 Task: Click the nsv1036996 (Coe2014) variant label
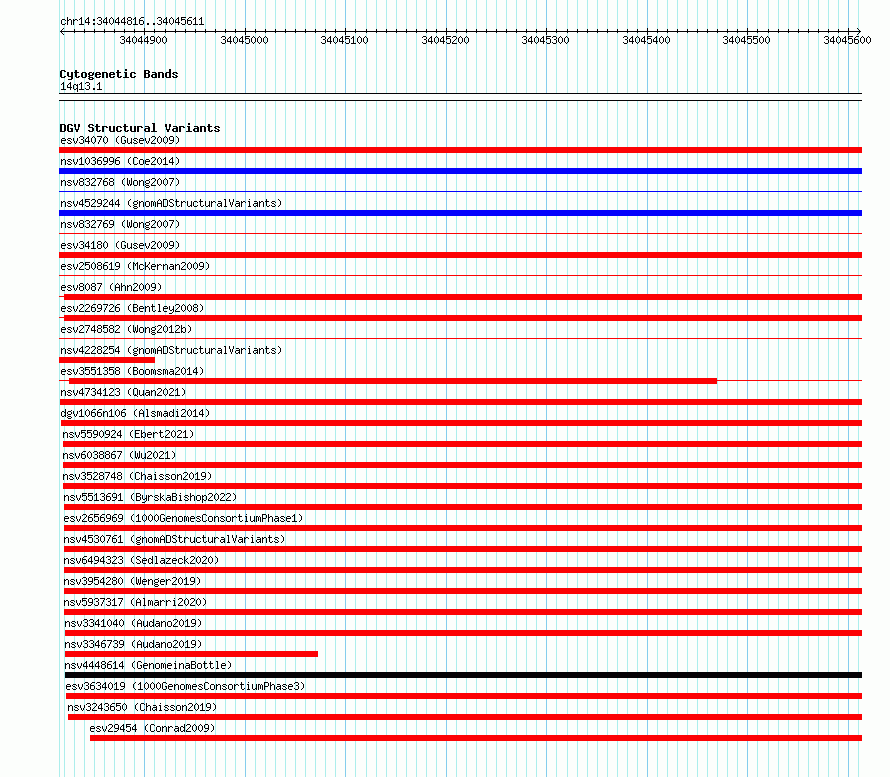(120, 161)
